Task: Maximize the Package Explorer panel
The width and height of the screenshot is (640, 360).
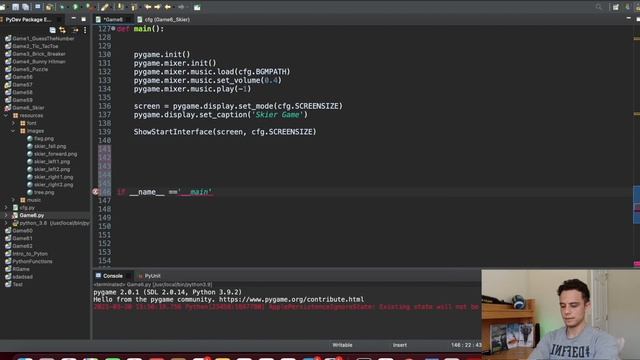Action: coord(84,19)
